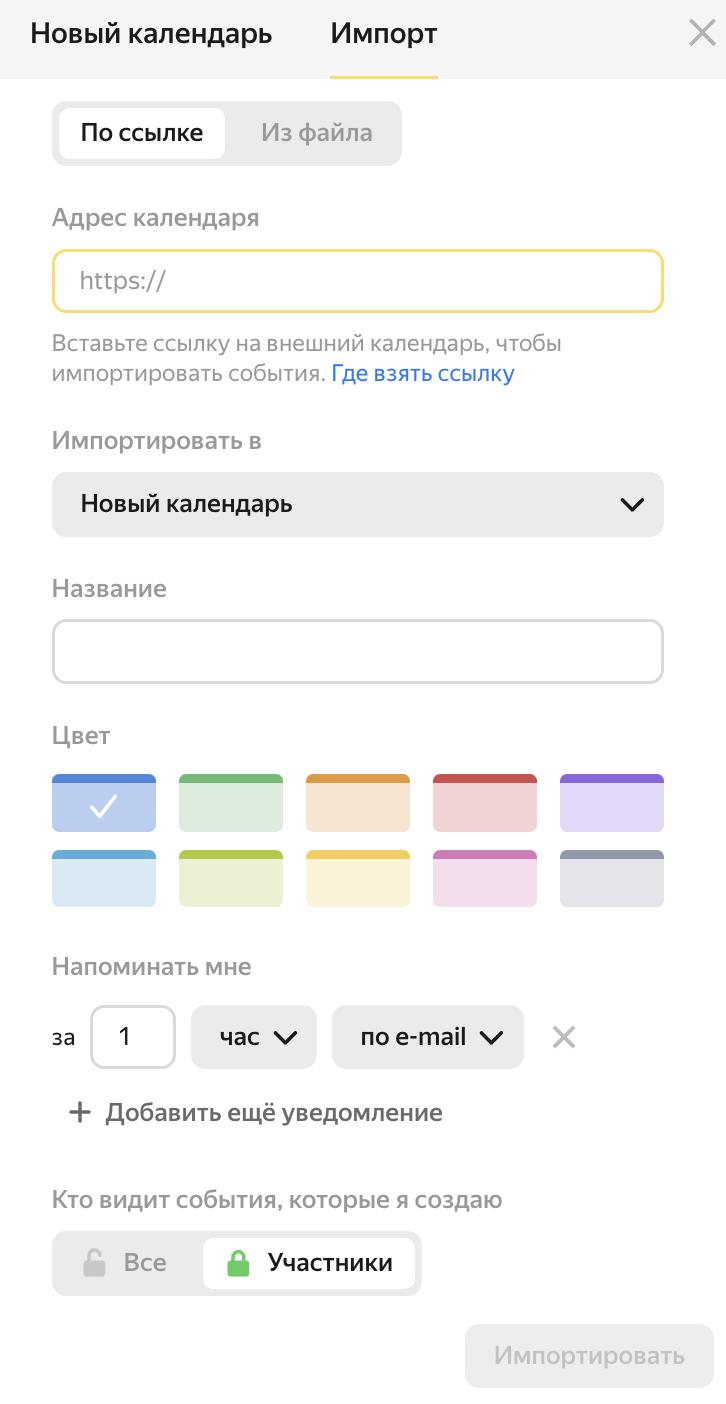The height and width of the screenshot is (1404, 726).
Task: Close the import dialog
Action: (x=702, y=34)
